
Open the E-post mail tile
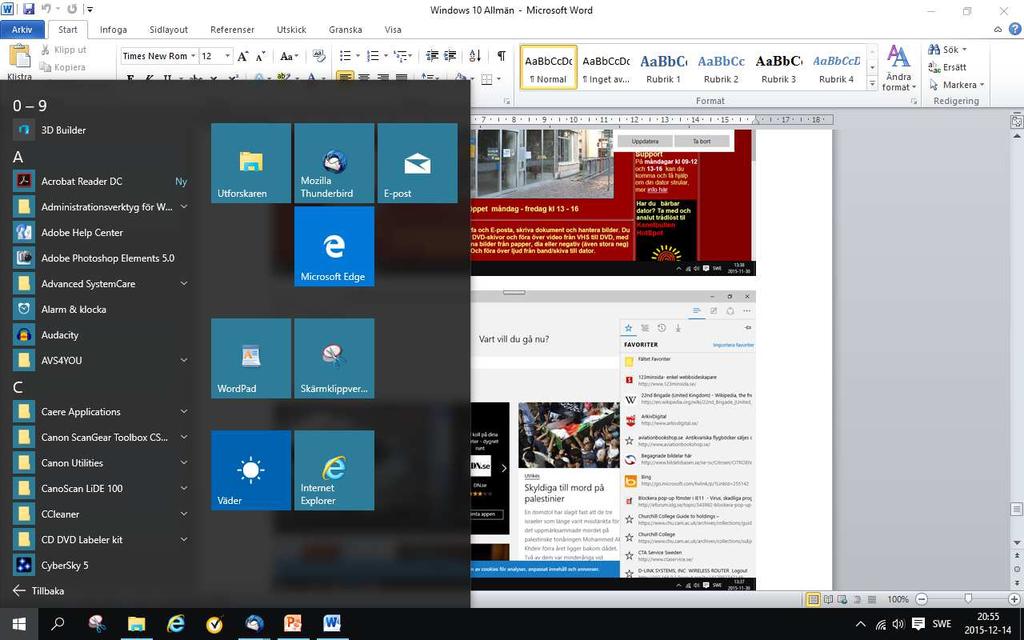coord(417,163)
